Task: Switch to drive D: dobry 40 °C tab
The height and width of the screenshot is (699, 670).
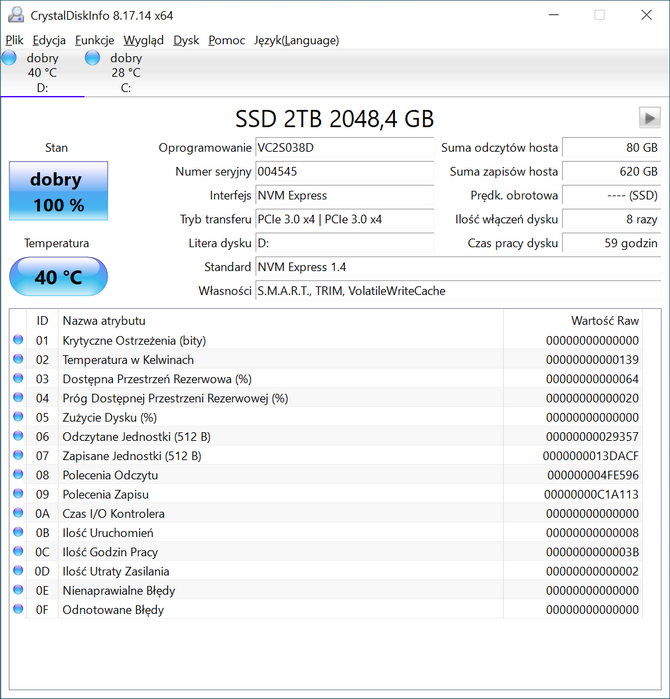Action: [42, 73]
